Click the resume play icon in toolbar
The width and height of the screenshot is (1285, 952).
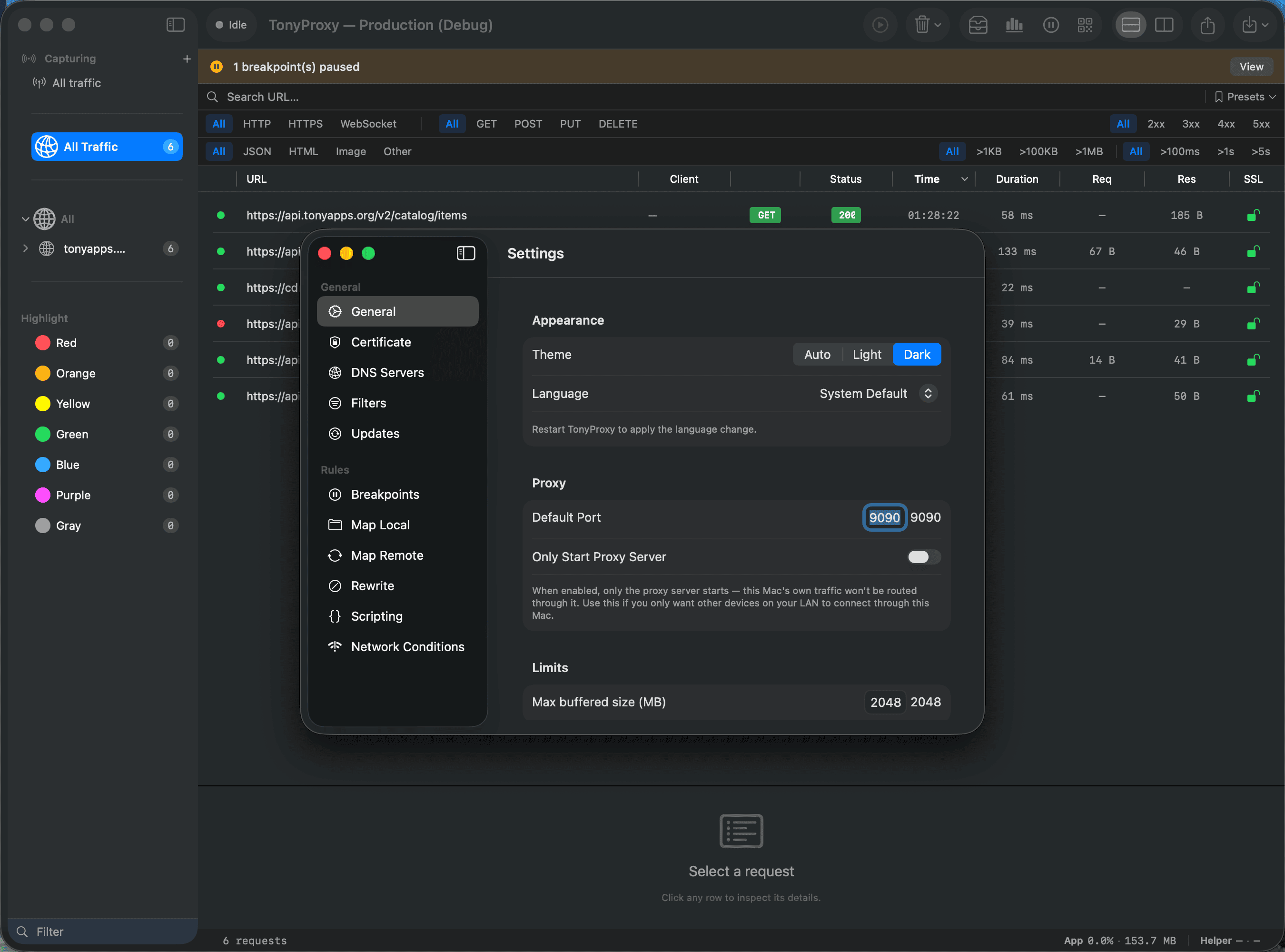880,25
